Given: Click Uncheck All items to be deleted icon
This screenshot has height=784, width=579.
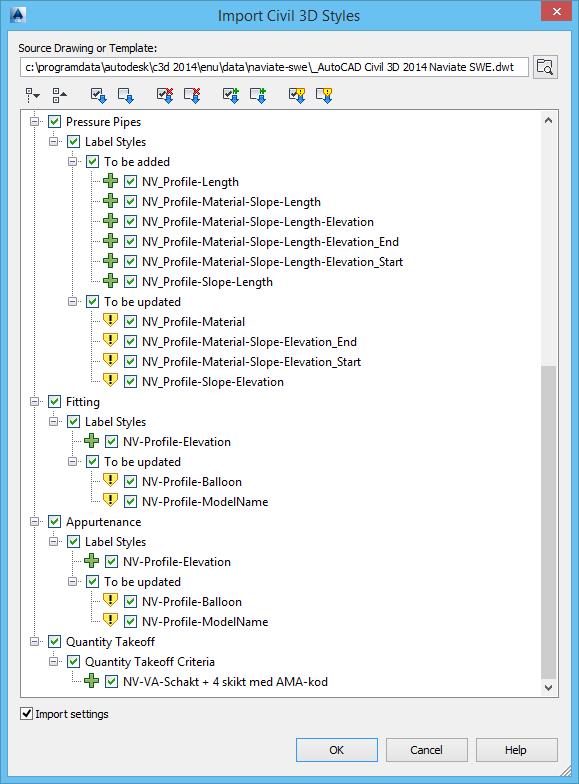Looking at the screenshot, I should coord(192,95).
